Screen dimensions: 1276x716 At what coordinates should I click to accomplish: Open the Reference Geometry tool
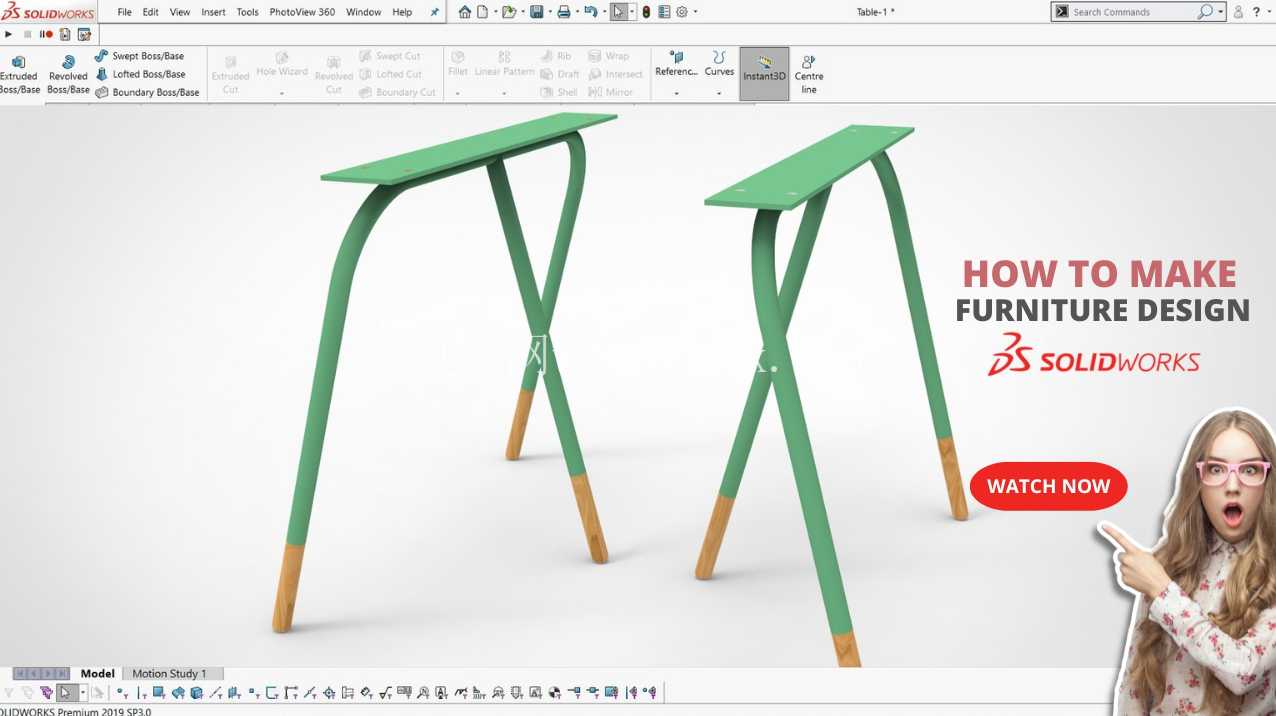point(676,65)
